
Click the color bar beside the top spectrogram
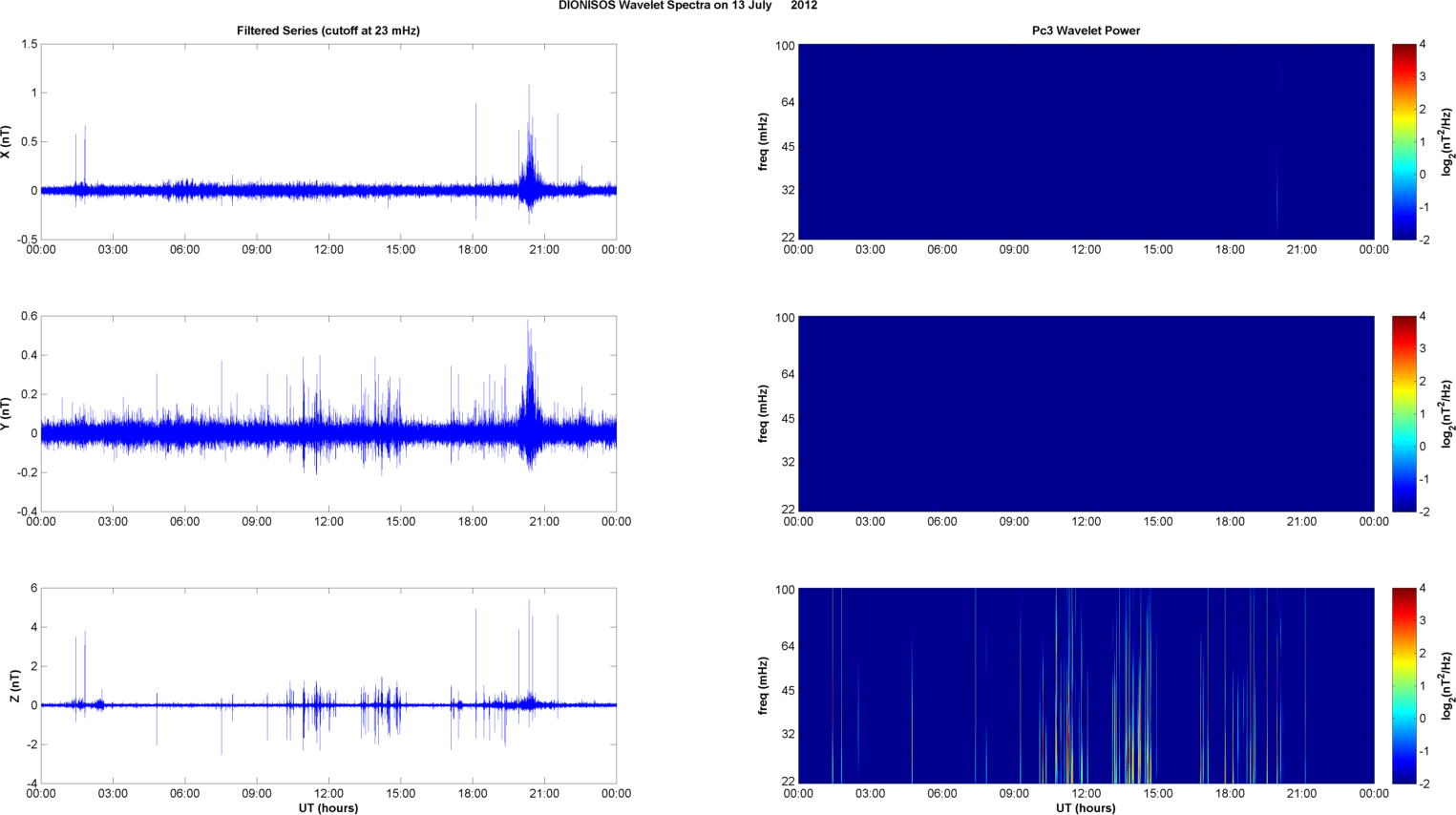(1403, 141)
